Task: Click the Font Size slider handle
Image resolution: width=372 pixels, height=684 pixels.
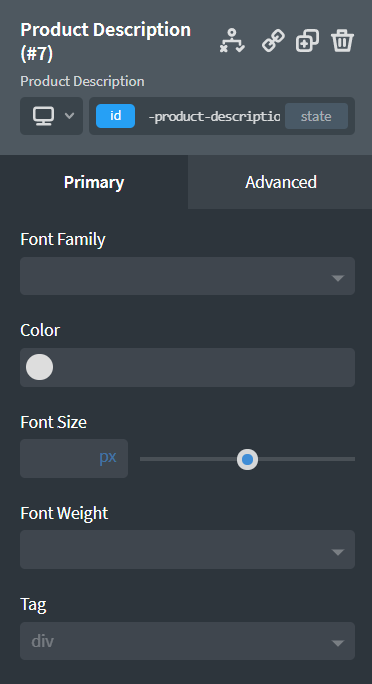Action: pos(248,459)
